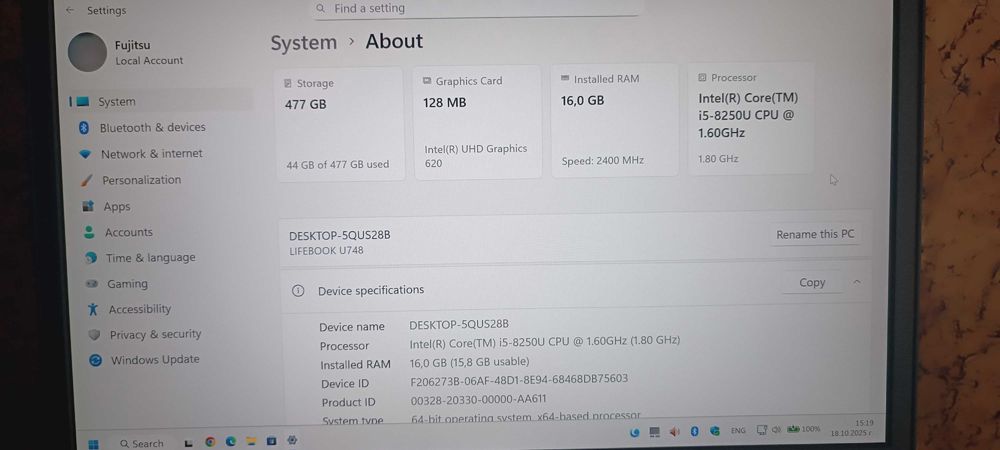Click Rename this PC button
The height and width of the screenshot is (450, 1000).
pyautogui.click(x=814, y=235)
